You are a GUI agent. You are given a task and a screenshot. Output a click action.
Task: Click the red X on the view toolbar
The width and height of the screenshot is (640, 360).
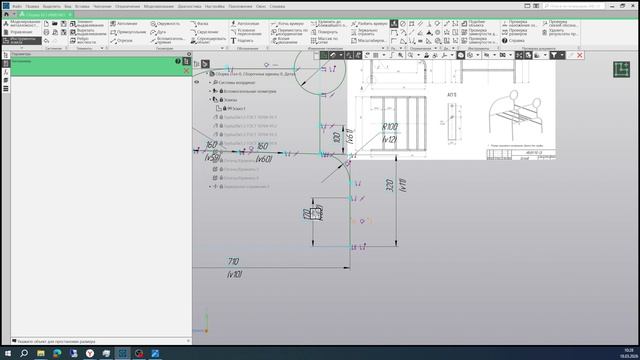click(580, 55)
